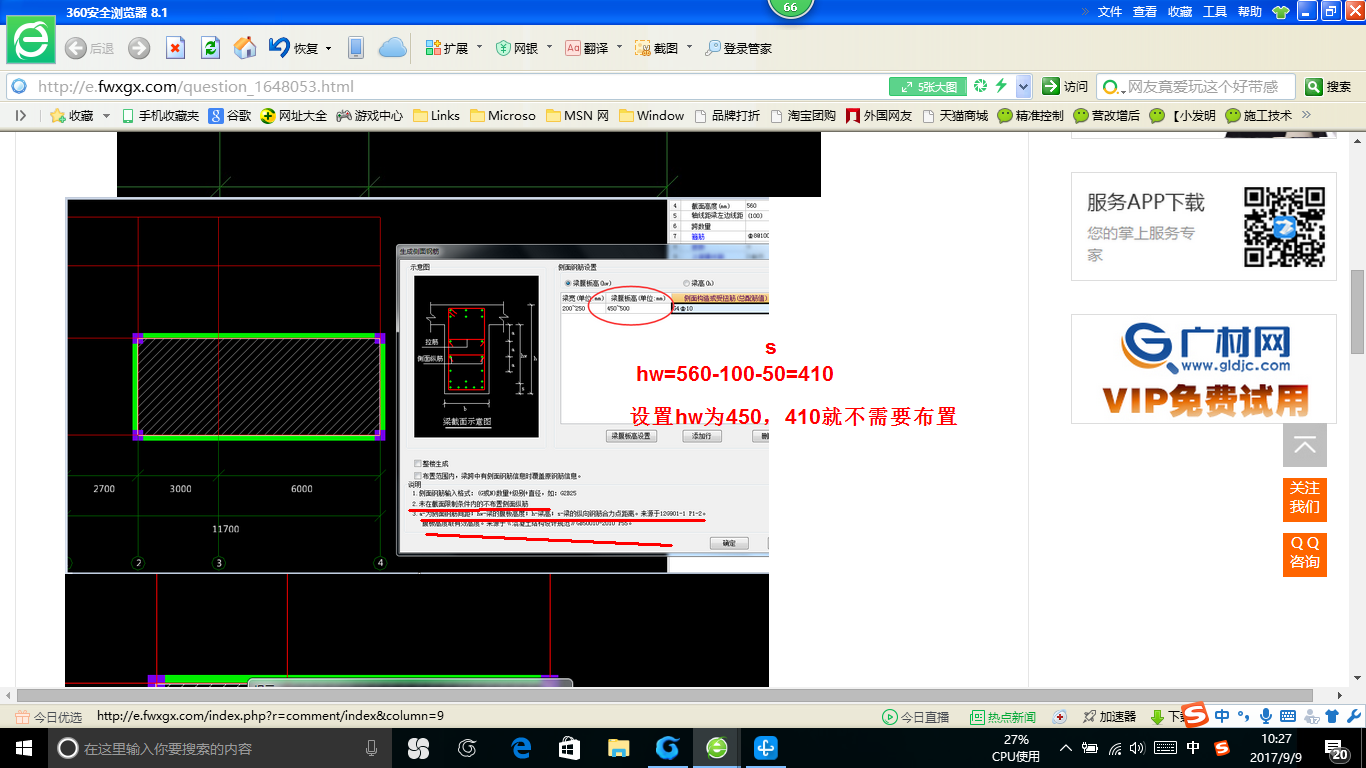Click the microphone icon in Sogou bar

tap(1265, 716)
